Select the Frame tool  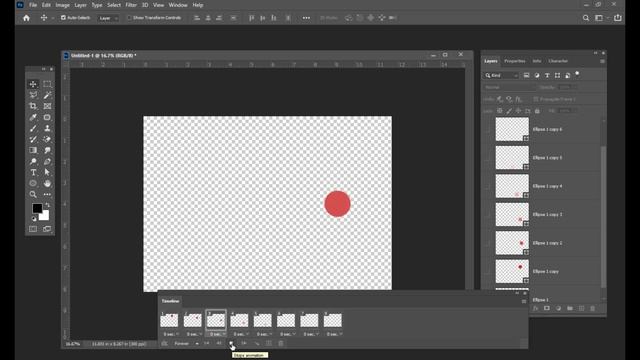47,106
